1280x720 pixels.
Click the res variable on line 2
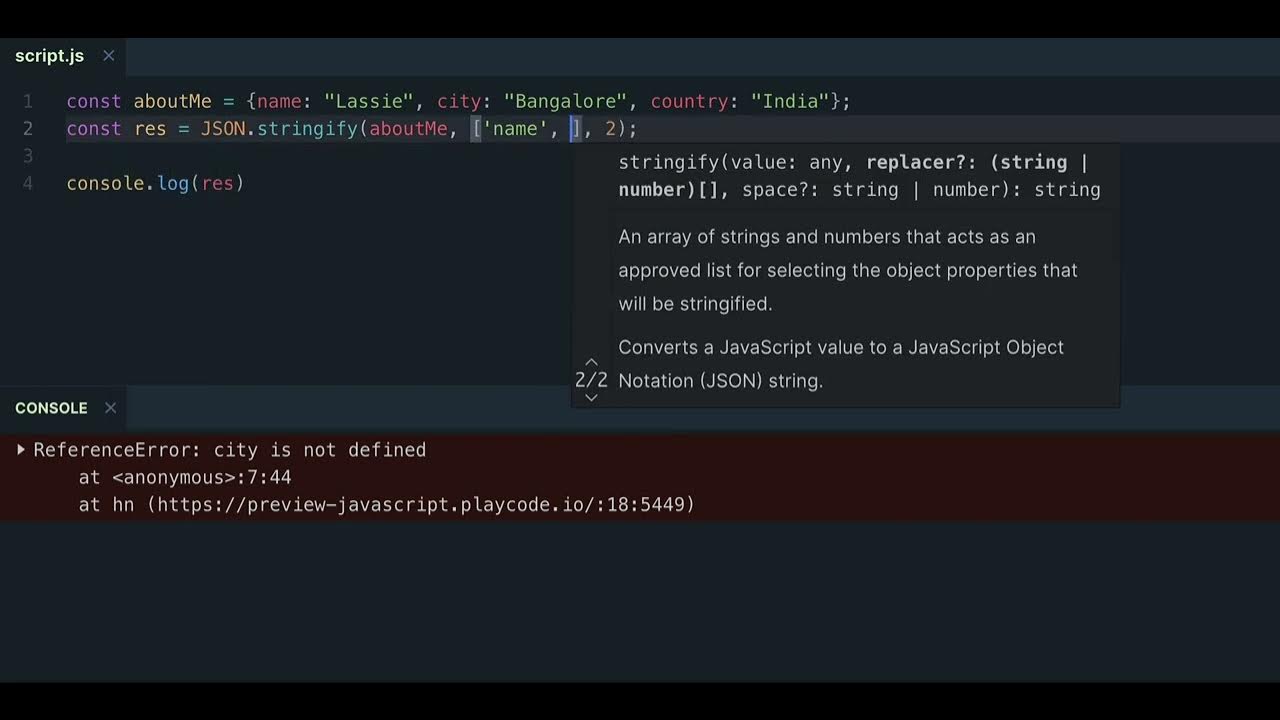(150, 129)
